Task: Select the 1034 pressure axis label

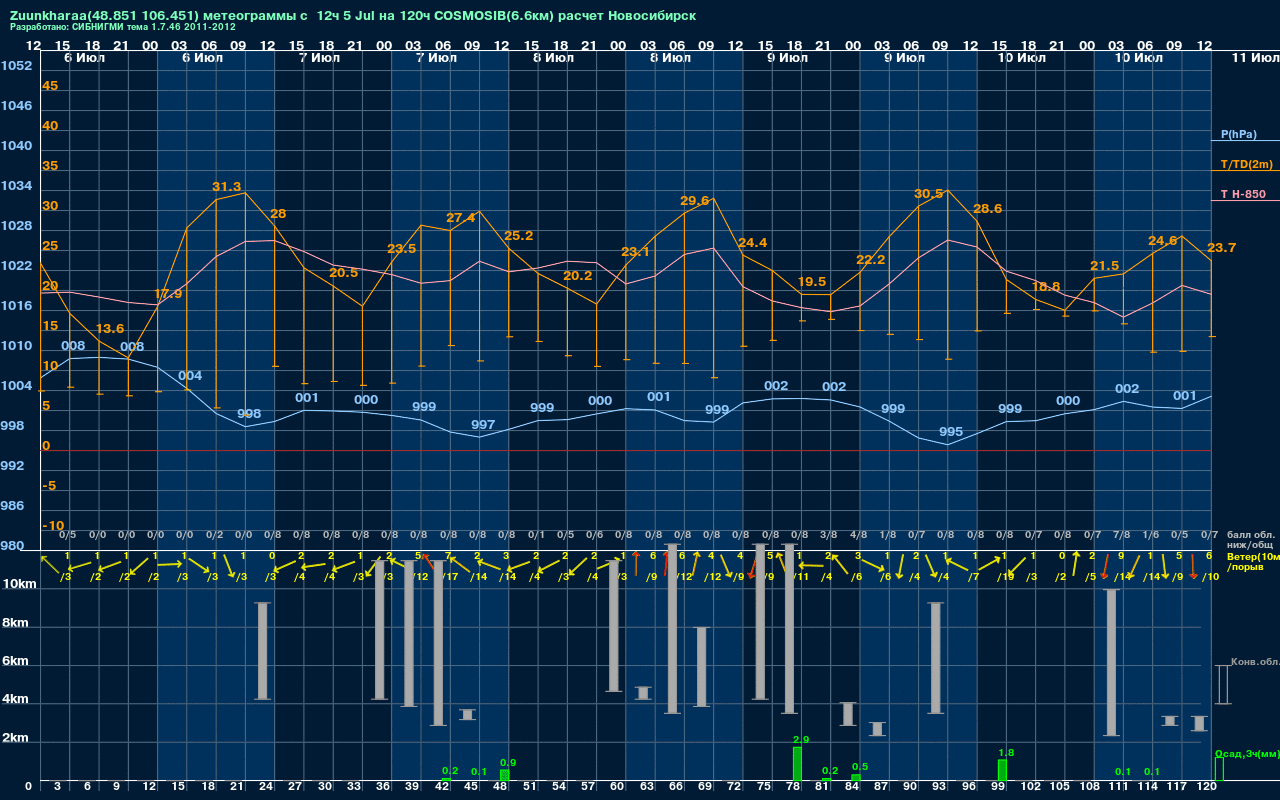Action: pos(16,186)
